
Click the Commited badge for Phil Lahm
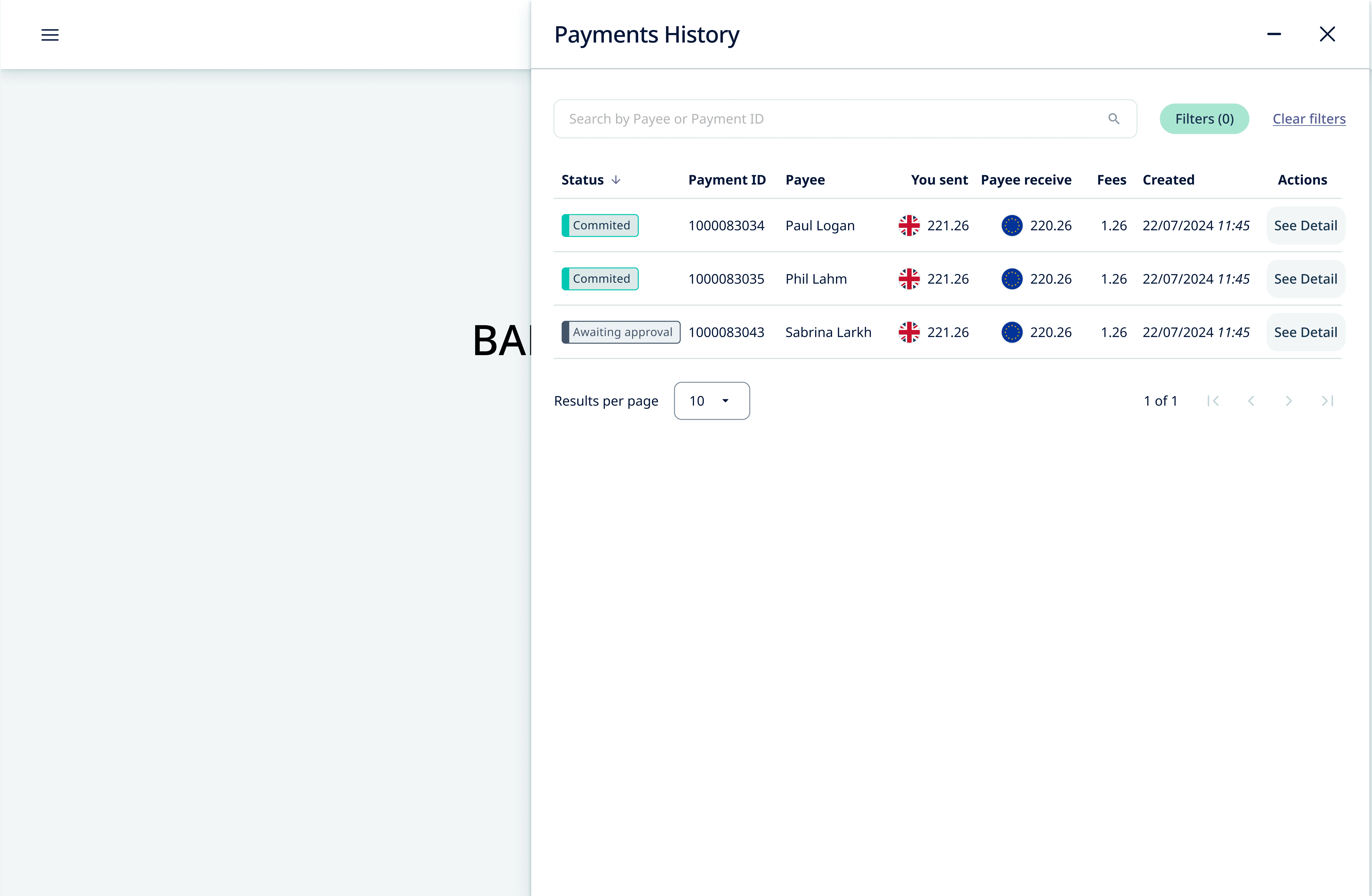(599, 278)
